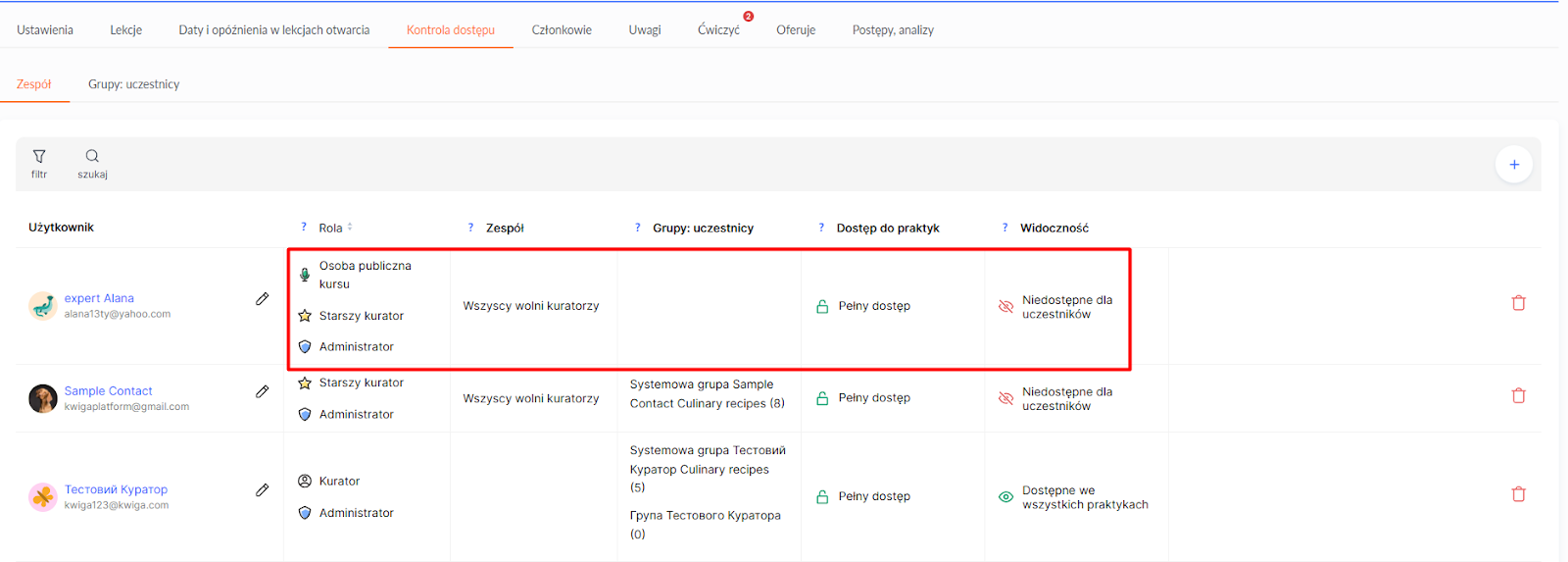Open the Ustawienia tab
1568x562 pixels.
(x=45, y=29)
